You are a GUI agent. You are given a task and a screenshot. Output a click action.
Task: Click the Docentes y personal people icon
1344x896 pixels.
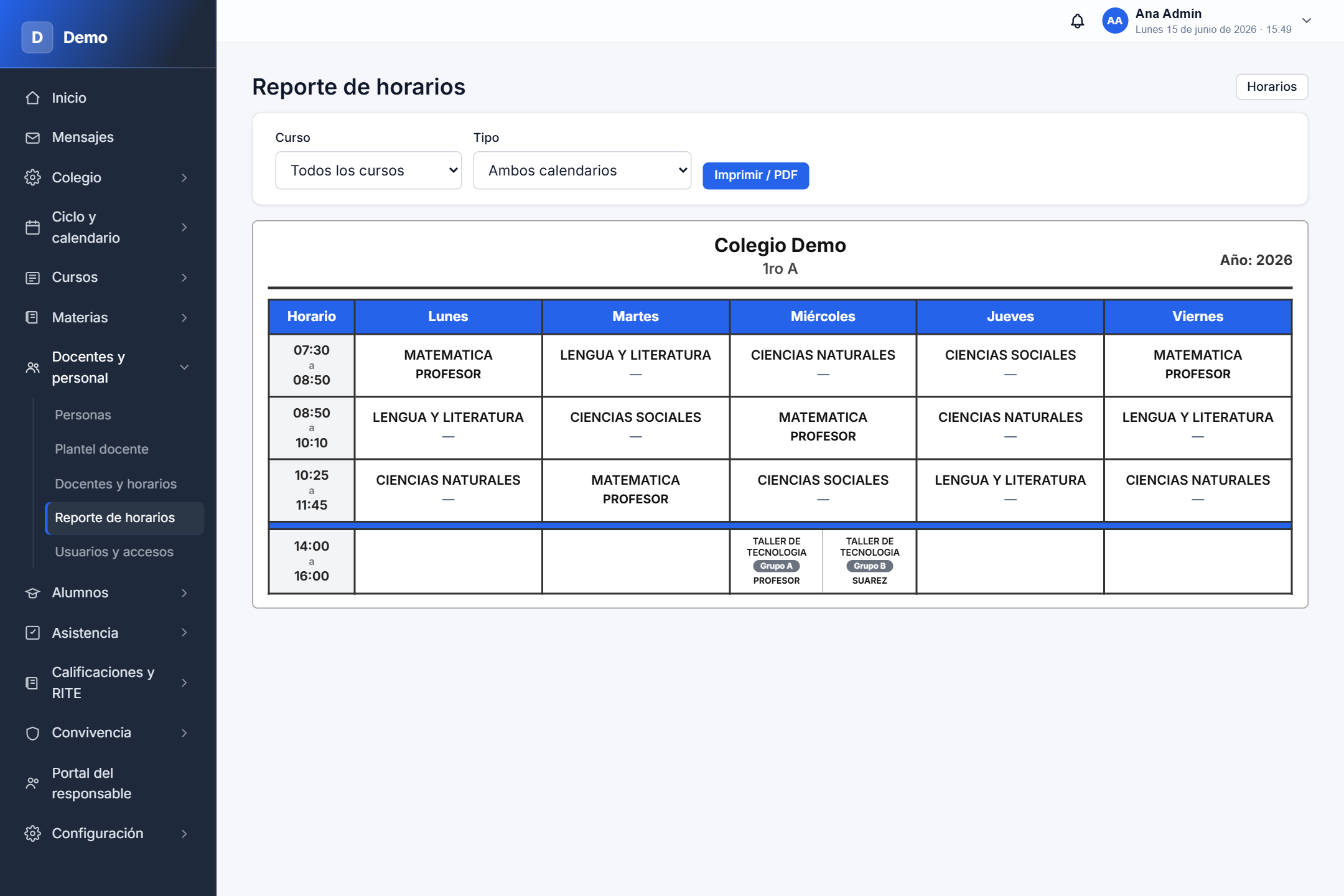[x=32, y=367]
